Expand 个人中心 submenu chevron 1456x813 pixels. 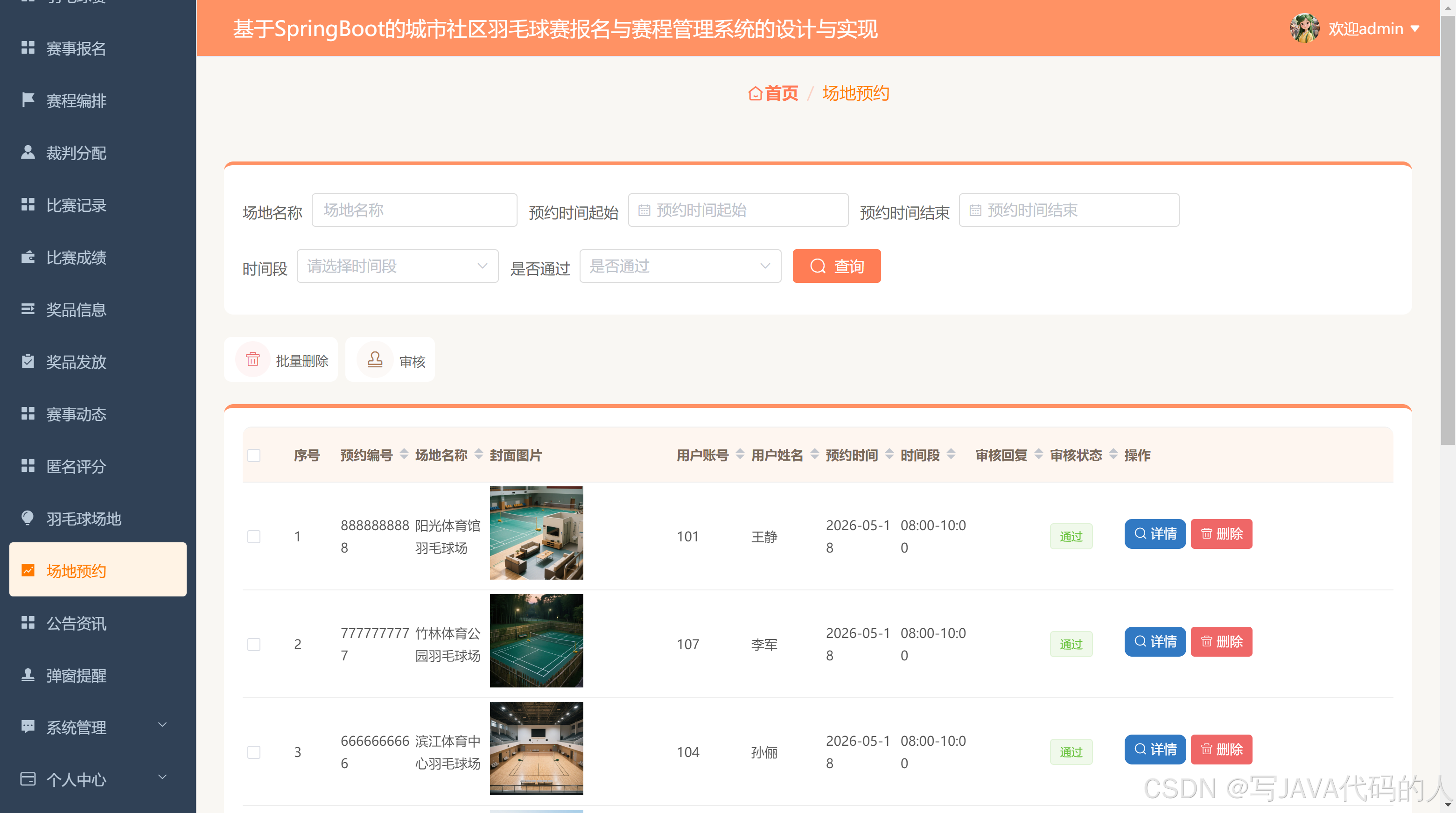click(162, 777)
